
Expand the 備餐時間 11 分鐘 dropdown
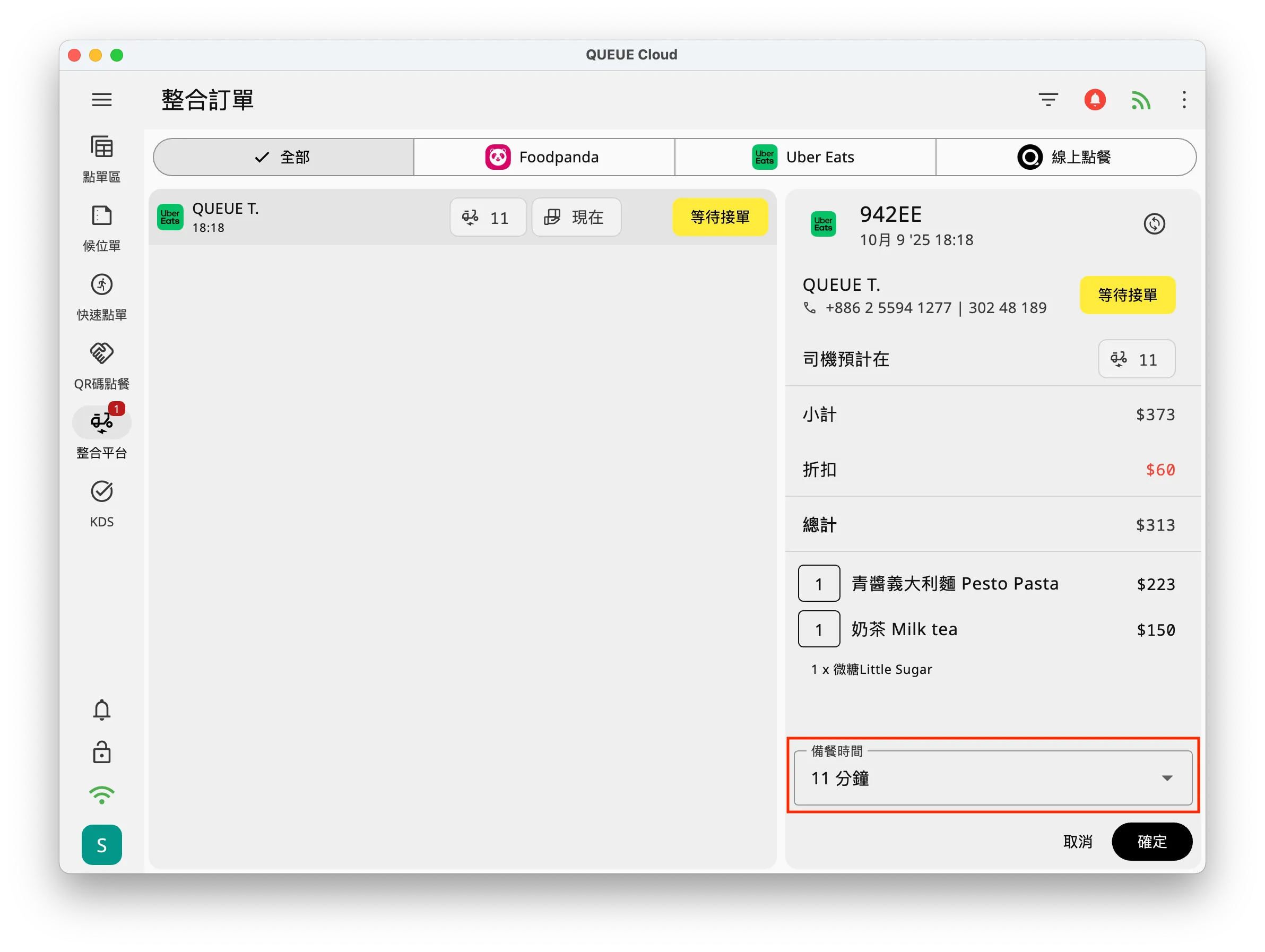pos(993,777)
